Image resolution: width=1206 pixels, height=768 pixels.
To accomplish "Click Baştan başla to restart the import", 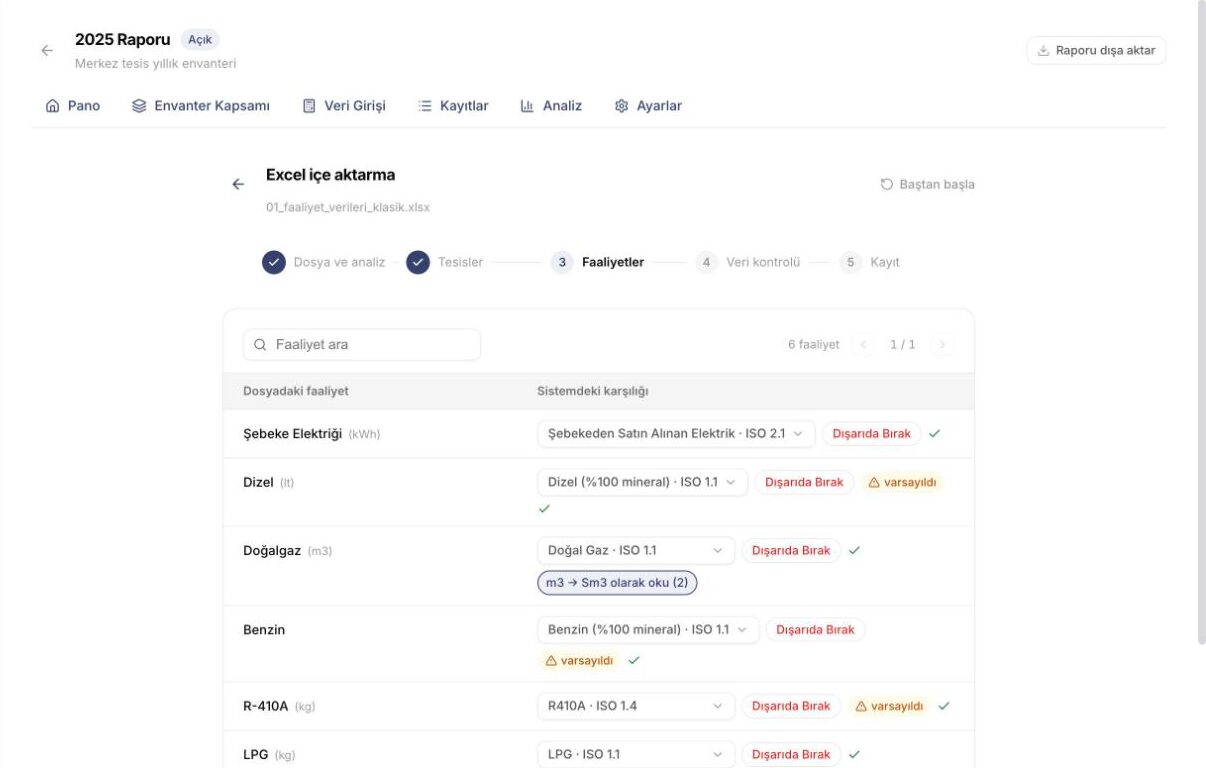I will coord(927,184).
